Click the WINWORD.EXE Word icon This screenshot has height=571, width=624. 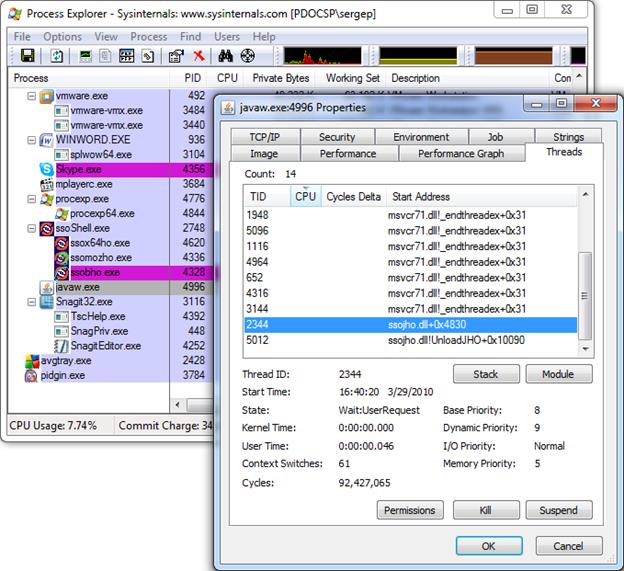click(47, 140)
